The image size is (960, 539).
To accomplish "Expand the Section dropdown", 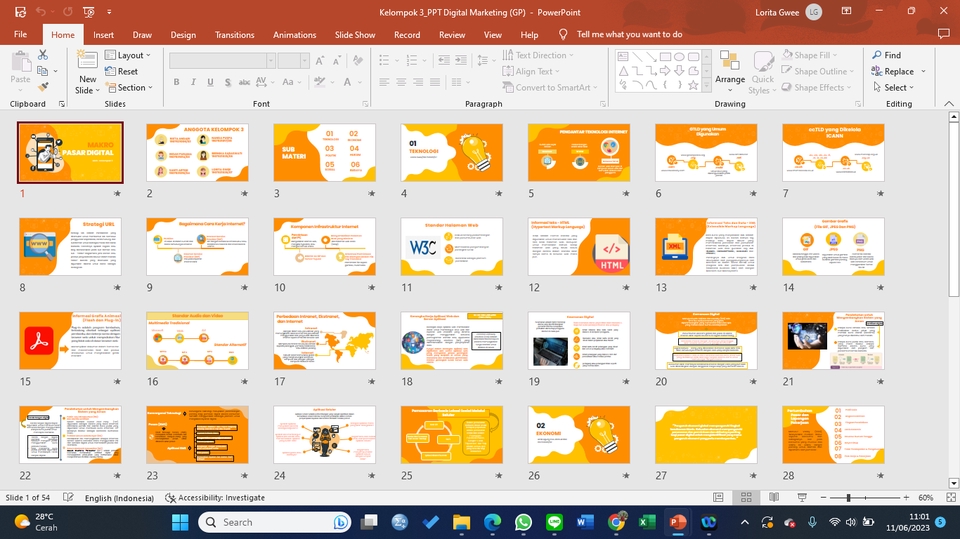I will pyautogui.click(x=129, y=88).
